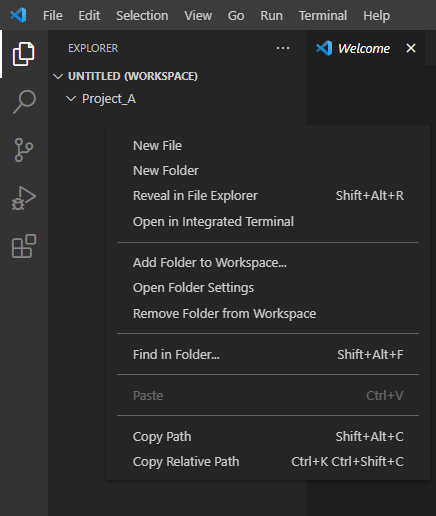Switch to the Welcome tab
This screenshot has width=436, height=516.
[364, 48]
